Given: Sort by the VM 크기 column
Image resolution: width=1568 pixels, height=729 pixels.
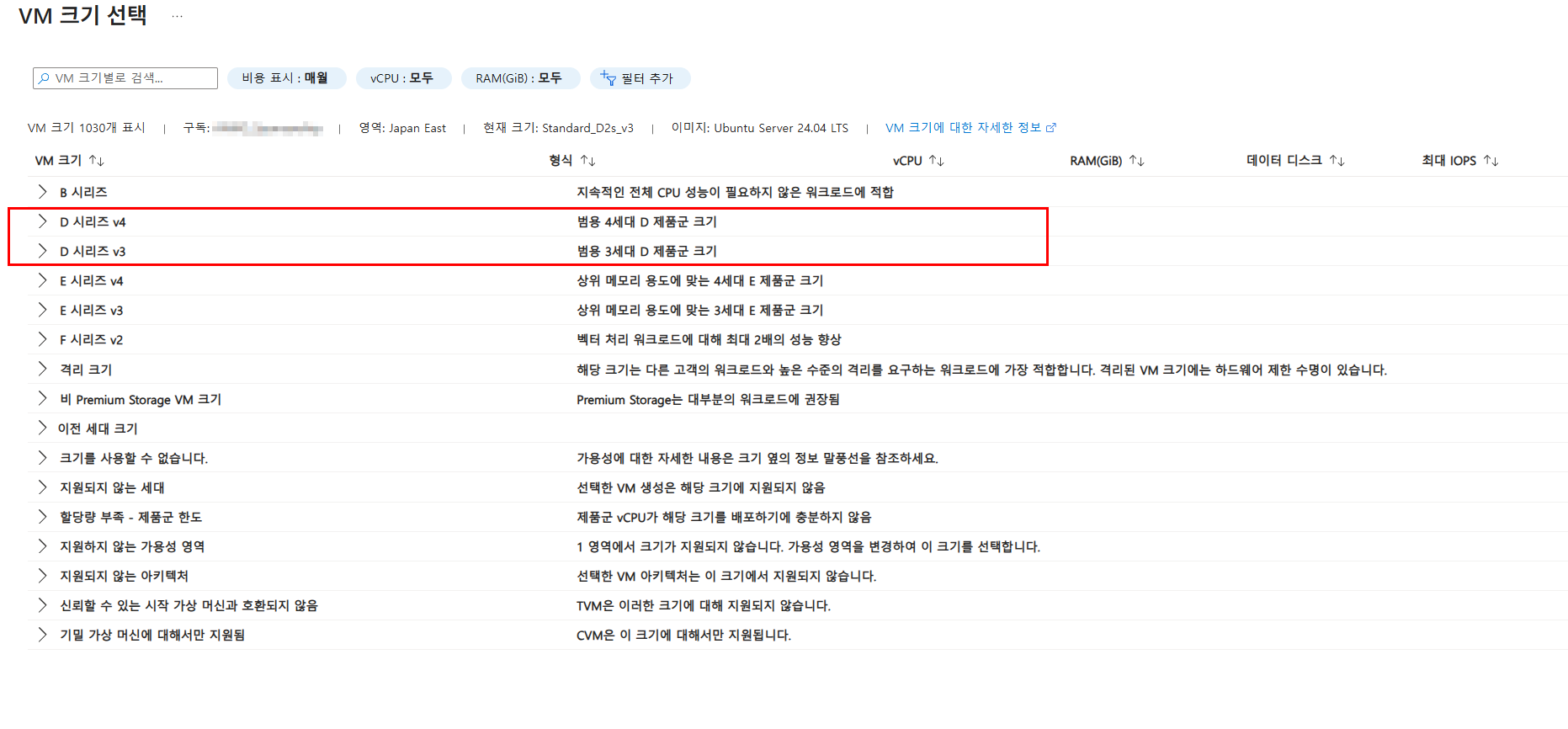Looking at the screenshot, I should 69,160.
